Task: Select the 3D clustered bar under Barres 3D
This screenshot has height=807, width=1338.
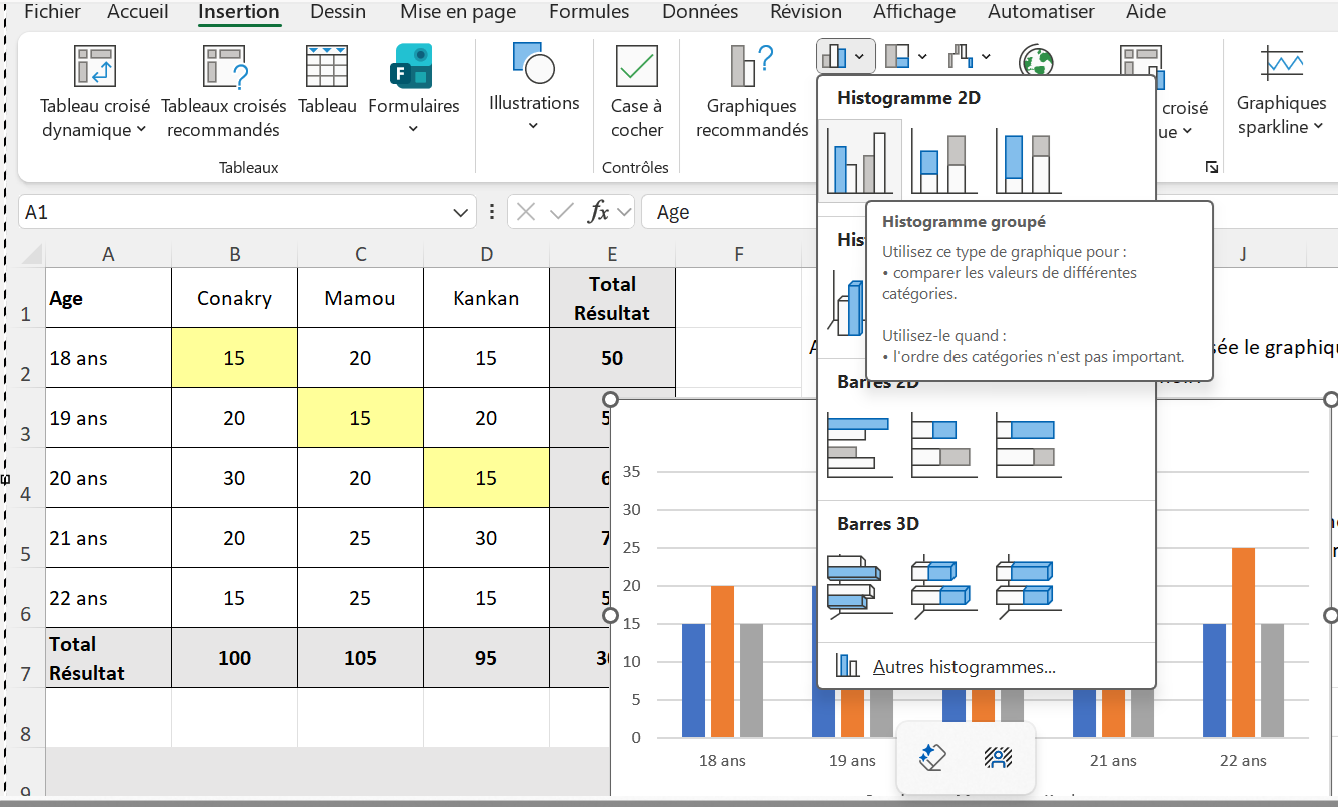Action: 859,582
